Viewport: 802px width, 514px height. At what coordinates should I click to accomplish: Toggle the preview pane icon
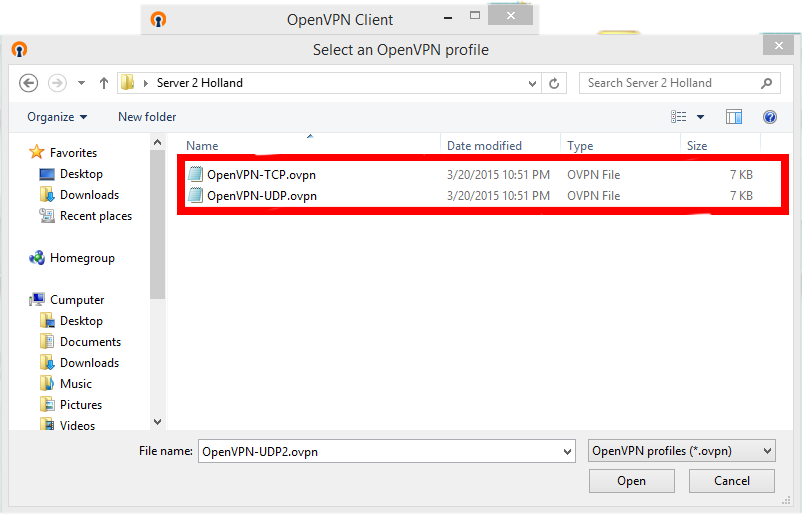tap(734, 117)
